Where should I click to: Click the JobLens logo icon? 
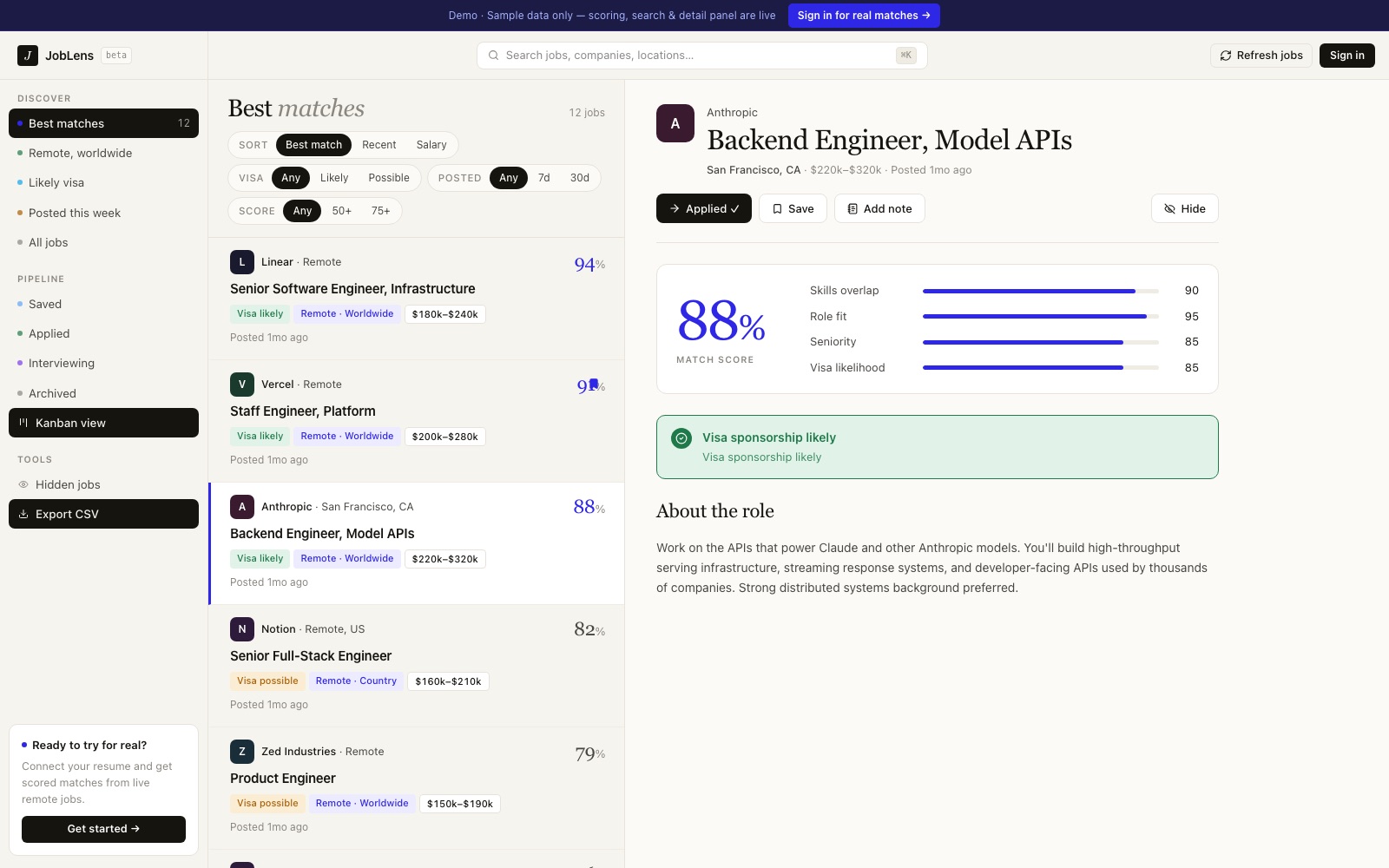click(28, 56)
